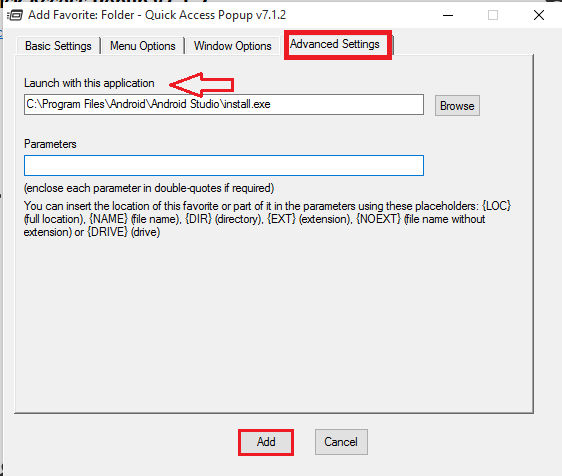
Task: Click the double-quotes hint text
Action: tap(149, 188)
